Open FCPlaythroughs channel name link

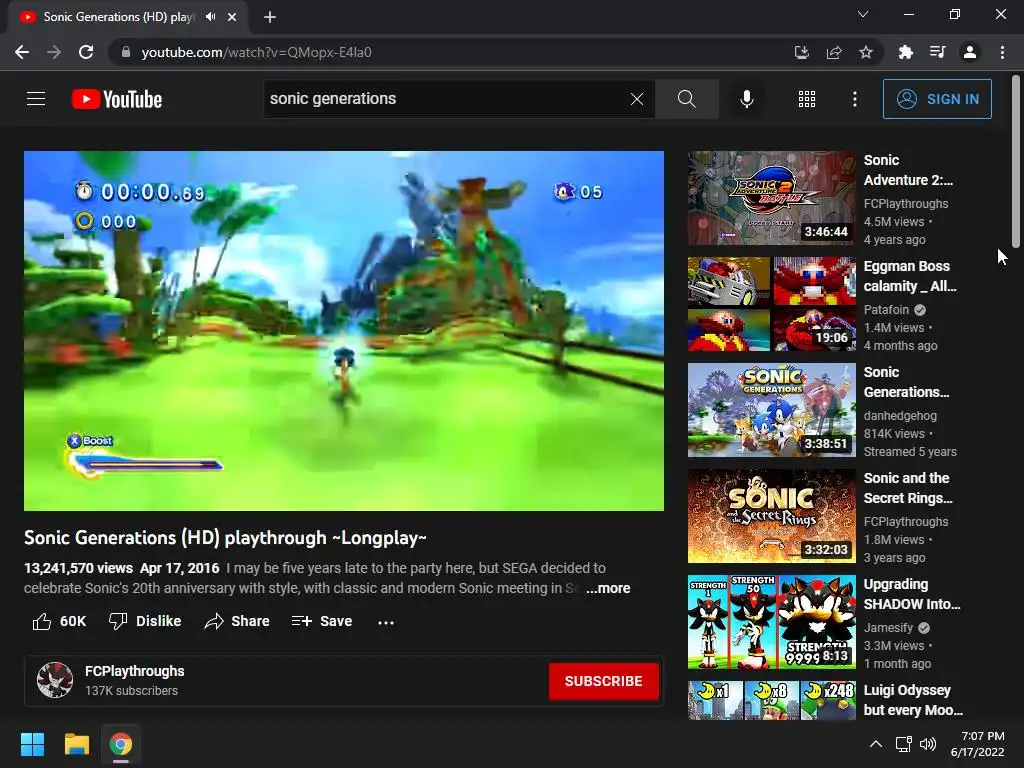pyautogui.click(x=135, y=671)
